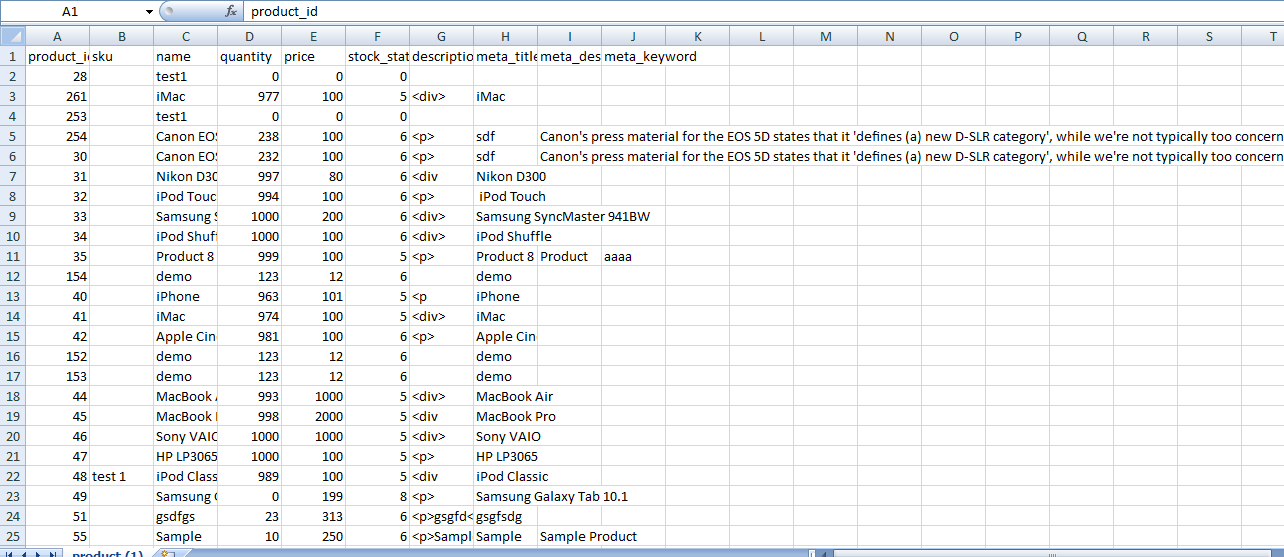Click the Select All corner triangle
This screenshot has width=1284, height=557.
point(12,36)
